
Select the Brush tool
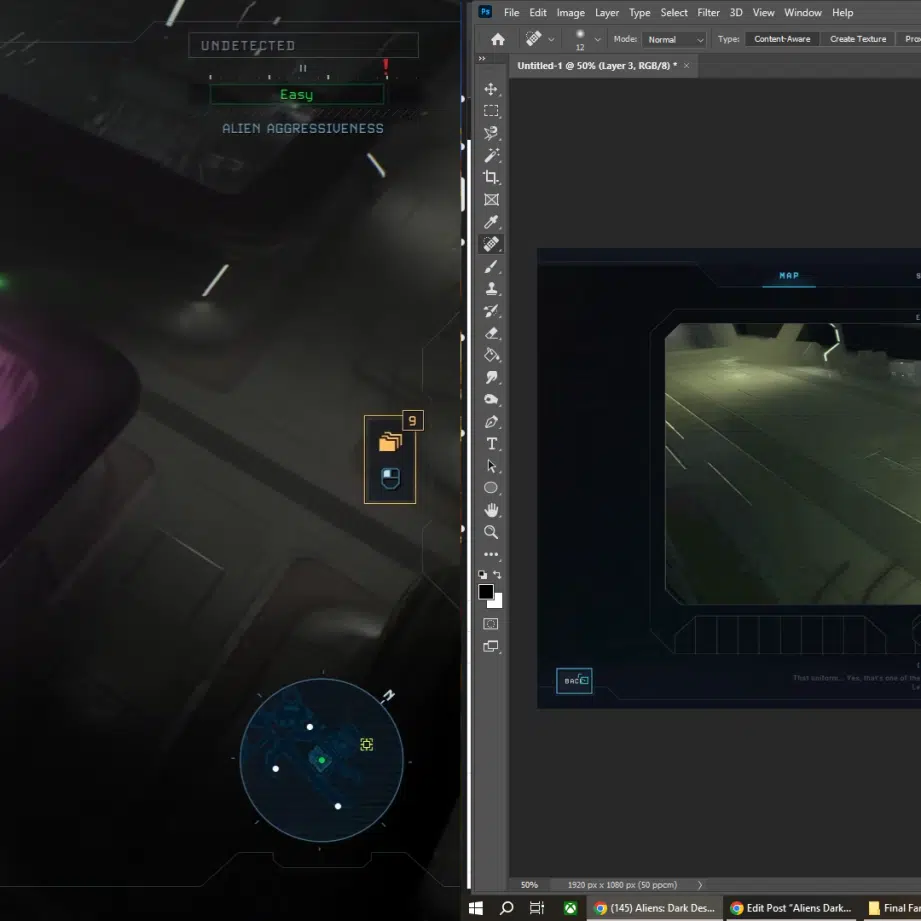[491, 267]
